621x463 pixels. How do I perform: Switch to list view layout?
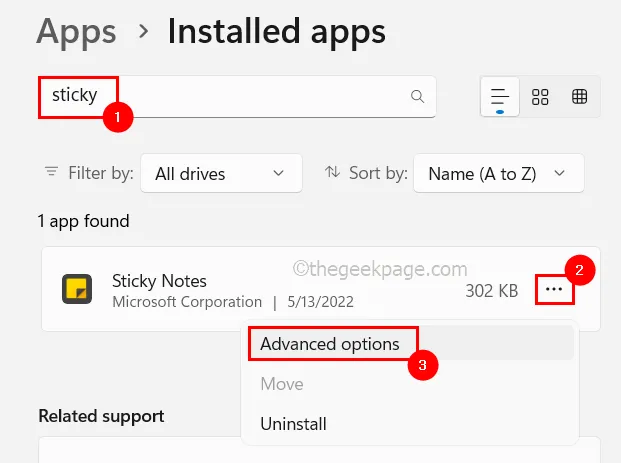point(500,97)
